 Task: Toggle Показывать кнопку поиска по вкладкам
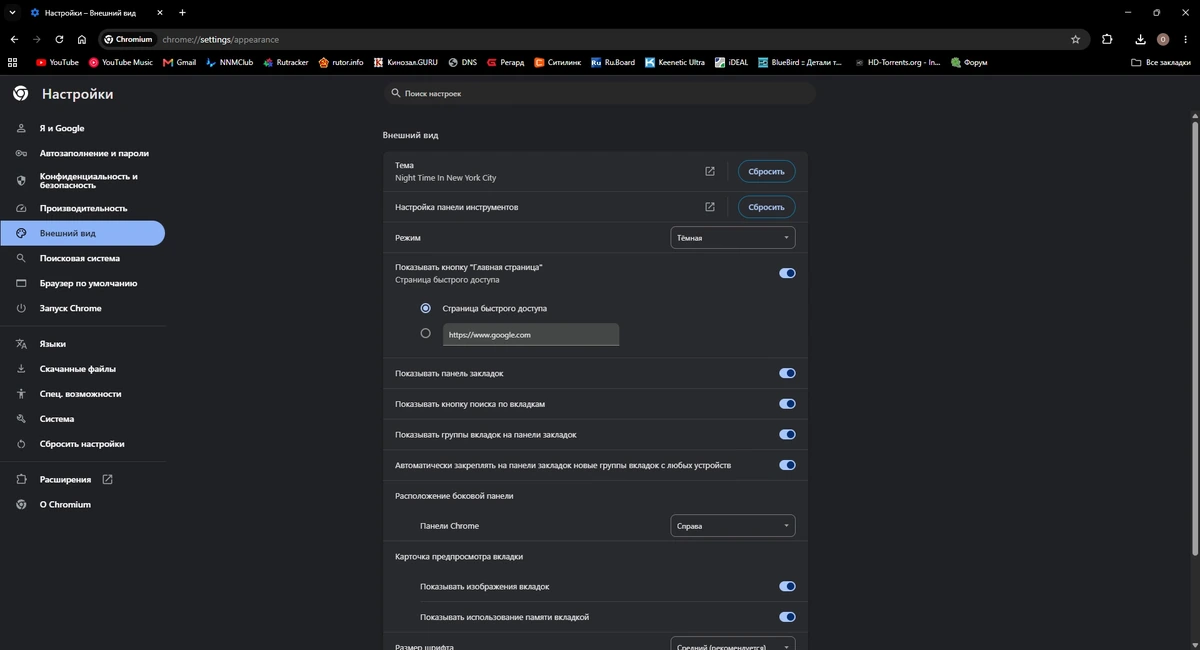tap(787, 404)
